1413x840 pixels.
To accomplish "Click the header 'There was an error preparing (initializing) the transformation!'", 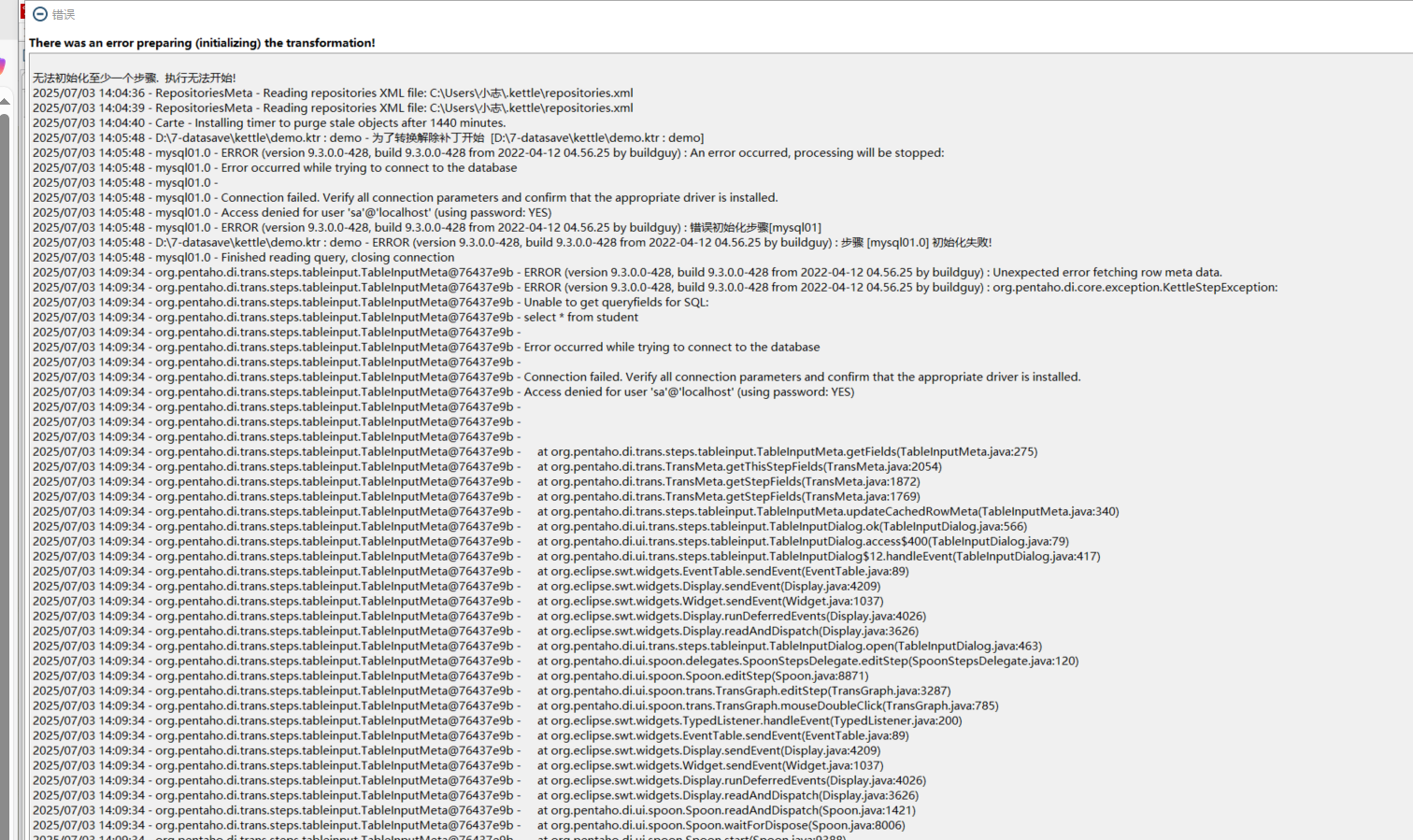I will pos(202,43).
